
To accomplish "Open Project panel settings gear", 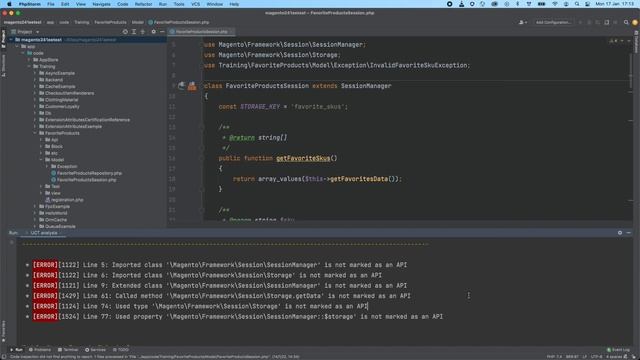I will click(153, 31).
